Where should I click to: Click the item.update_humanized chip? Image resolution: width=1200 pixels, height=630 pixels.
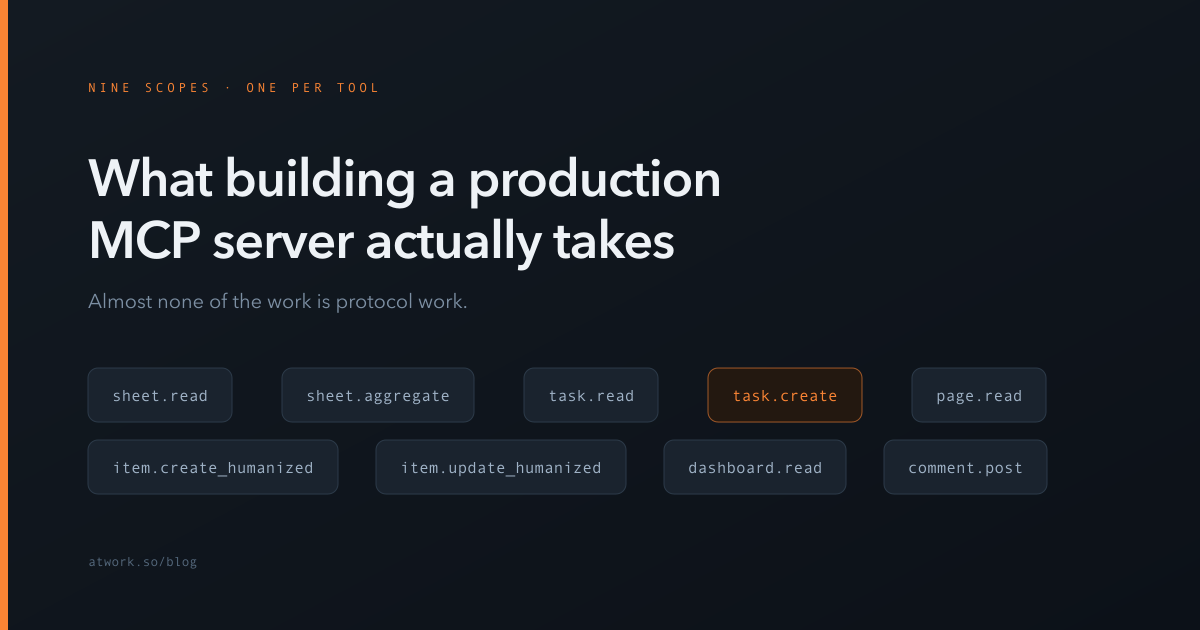point(501,467)
